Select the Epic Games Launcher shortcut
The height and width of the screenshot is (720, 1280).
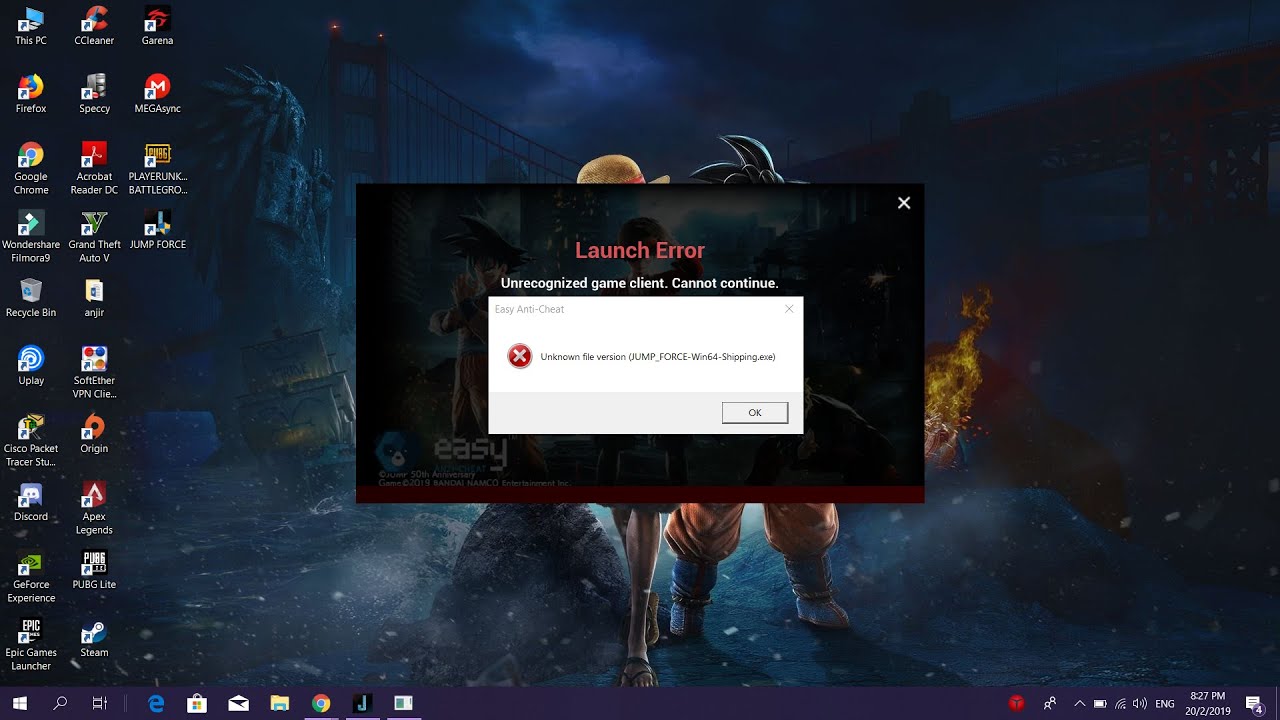tap(31, 645)
